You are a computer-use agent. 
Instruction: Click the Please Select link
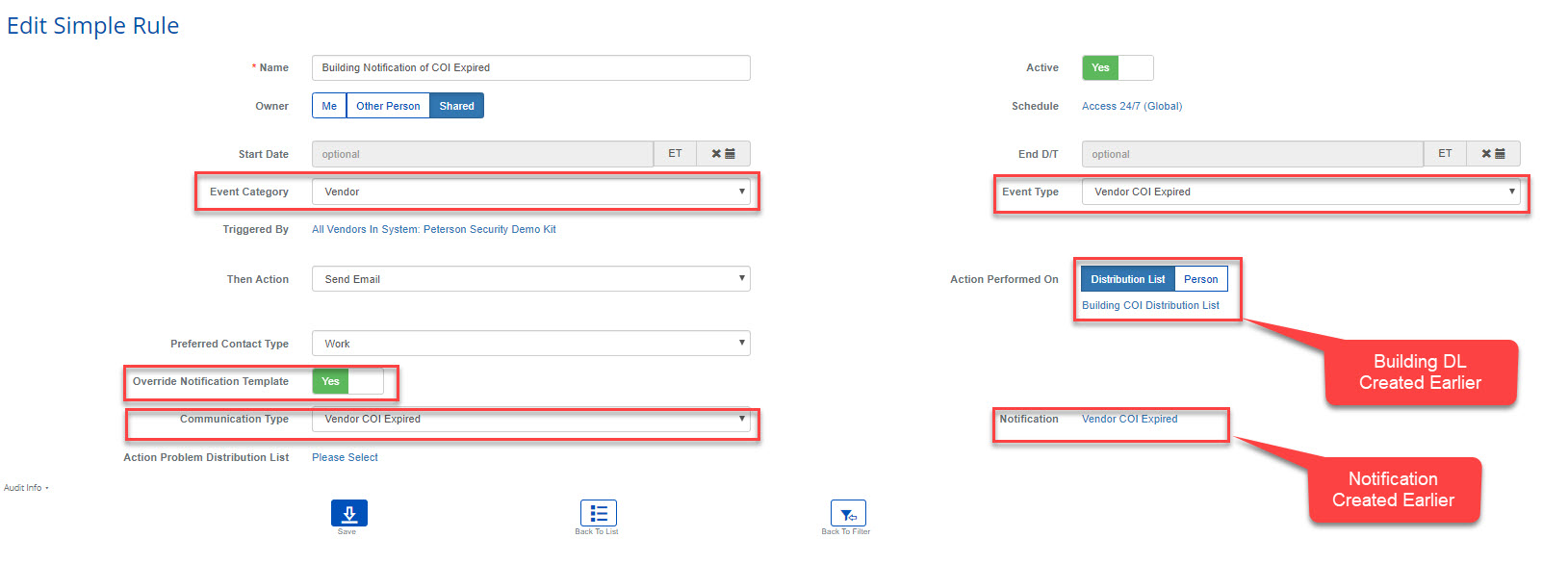(345, 458)
